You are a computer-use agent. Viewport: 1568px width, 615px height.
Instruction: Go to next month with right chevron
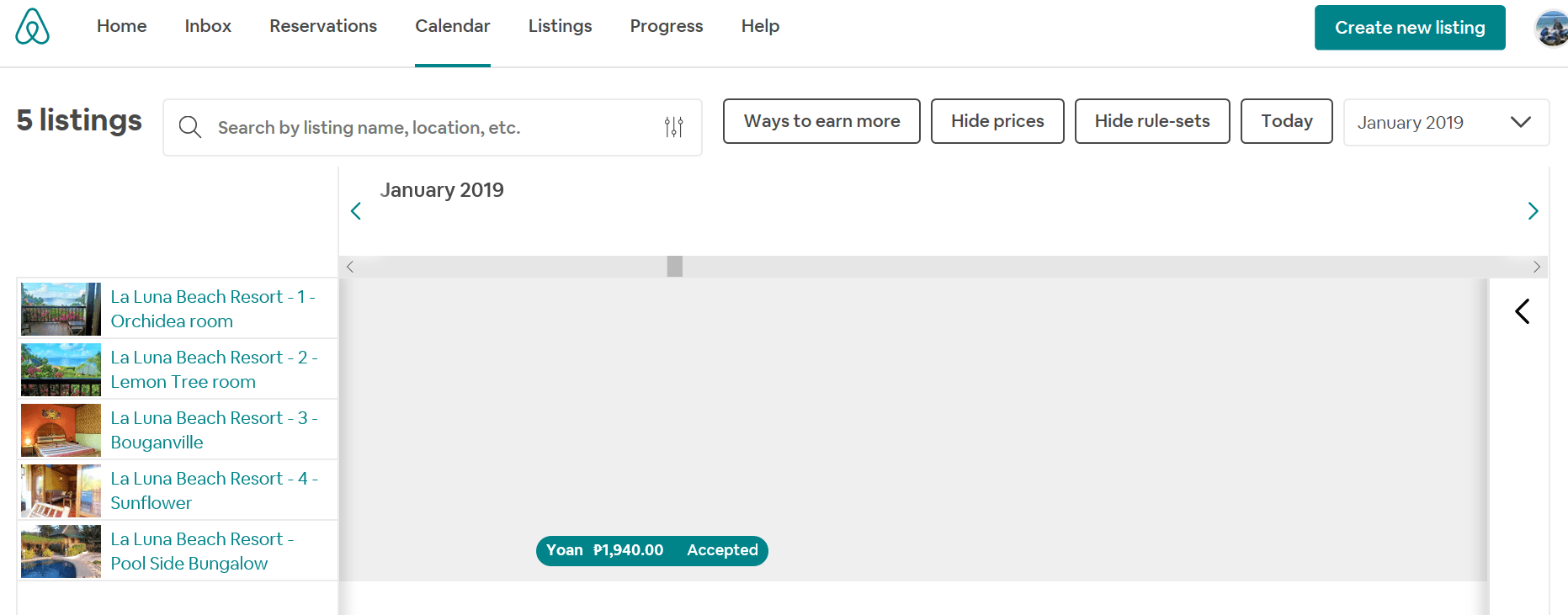click(x=1533, y=211)
